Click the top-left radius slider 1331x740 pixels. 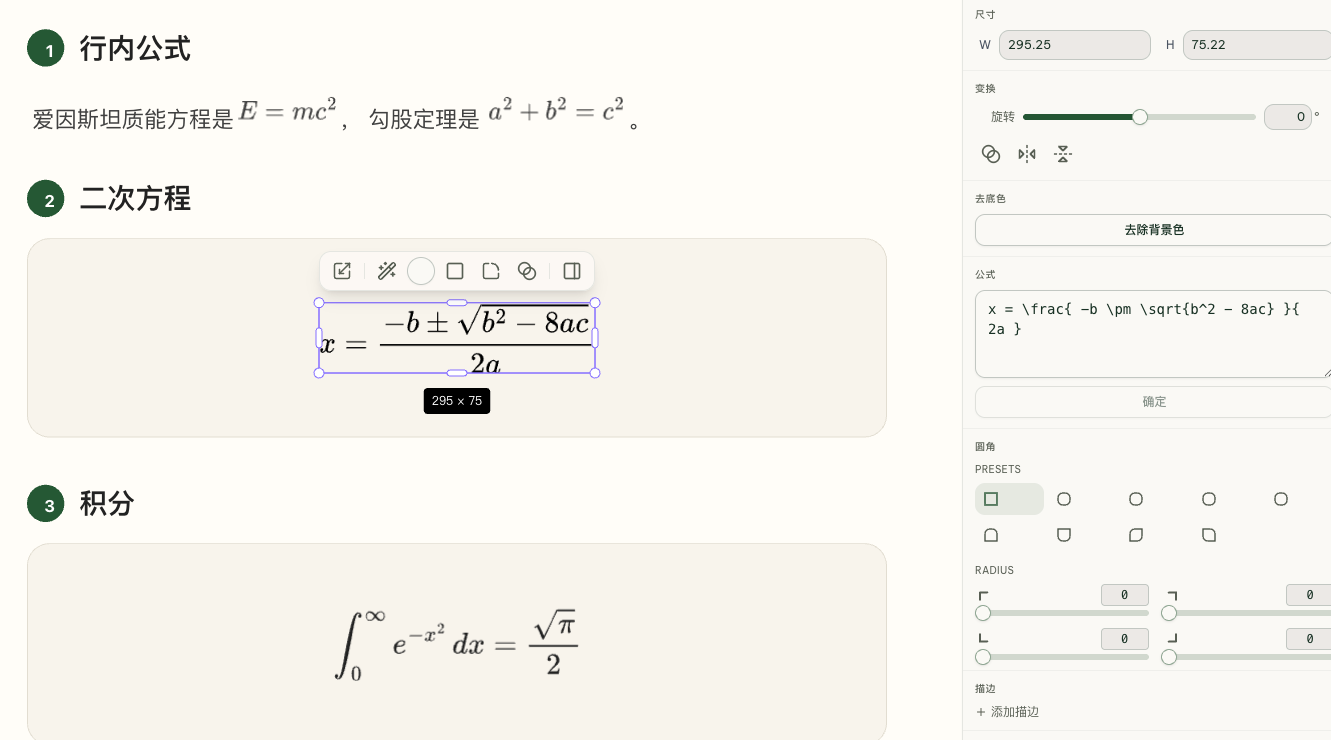1062,613
